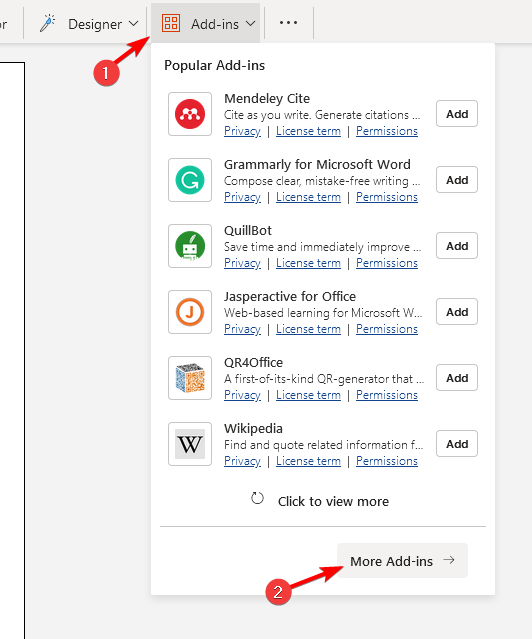Open Jasperactive License term link
Screen dimensions: 532x639
tap(308, 329)
